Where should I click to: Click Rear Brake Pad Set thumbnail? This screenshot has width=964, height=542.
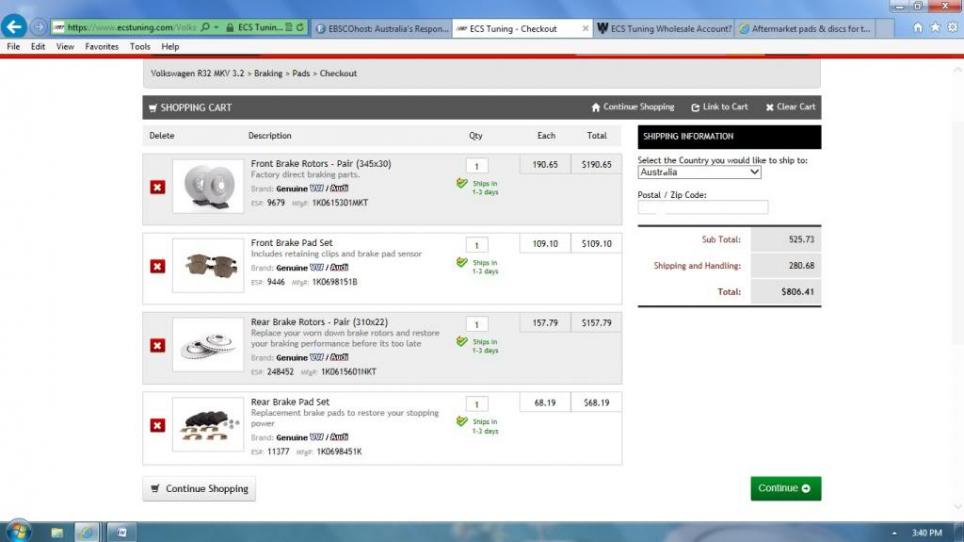(x=208, y=425)
